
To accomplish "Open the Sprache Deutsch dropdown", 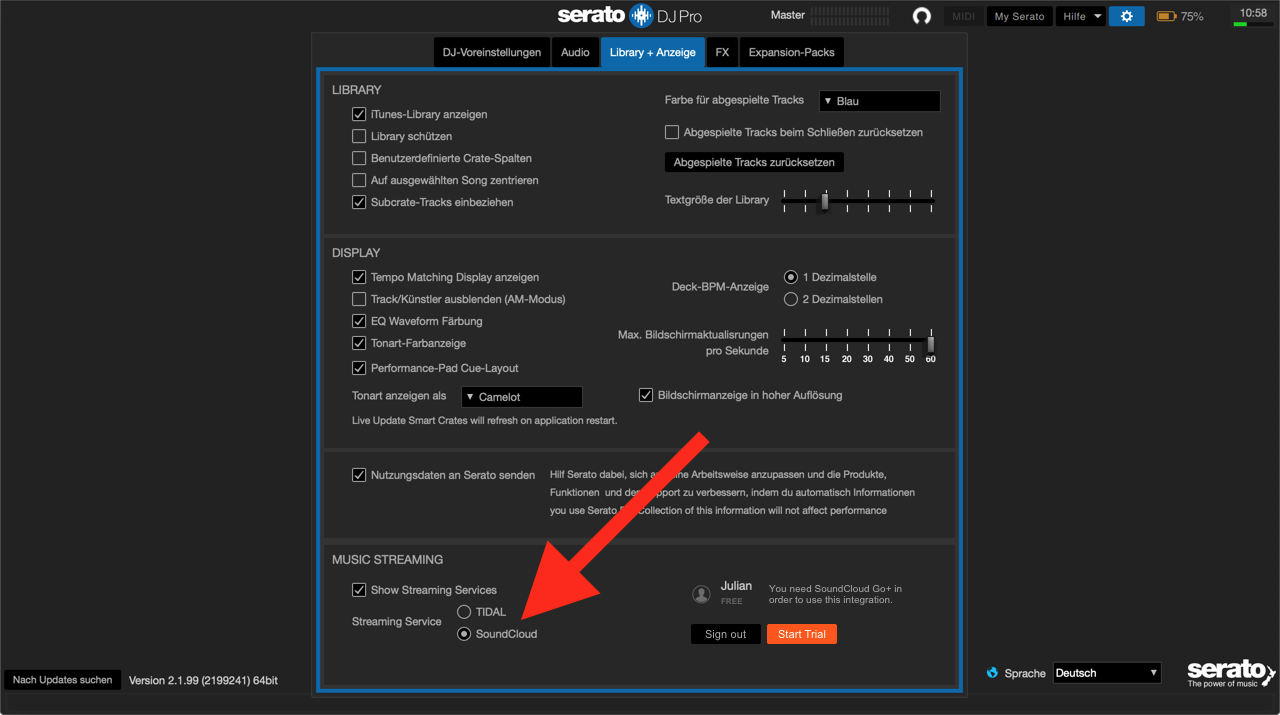I will (1106, 672).
